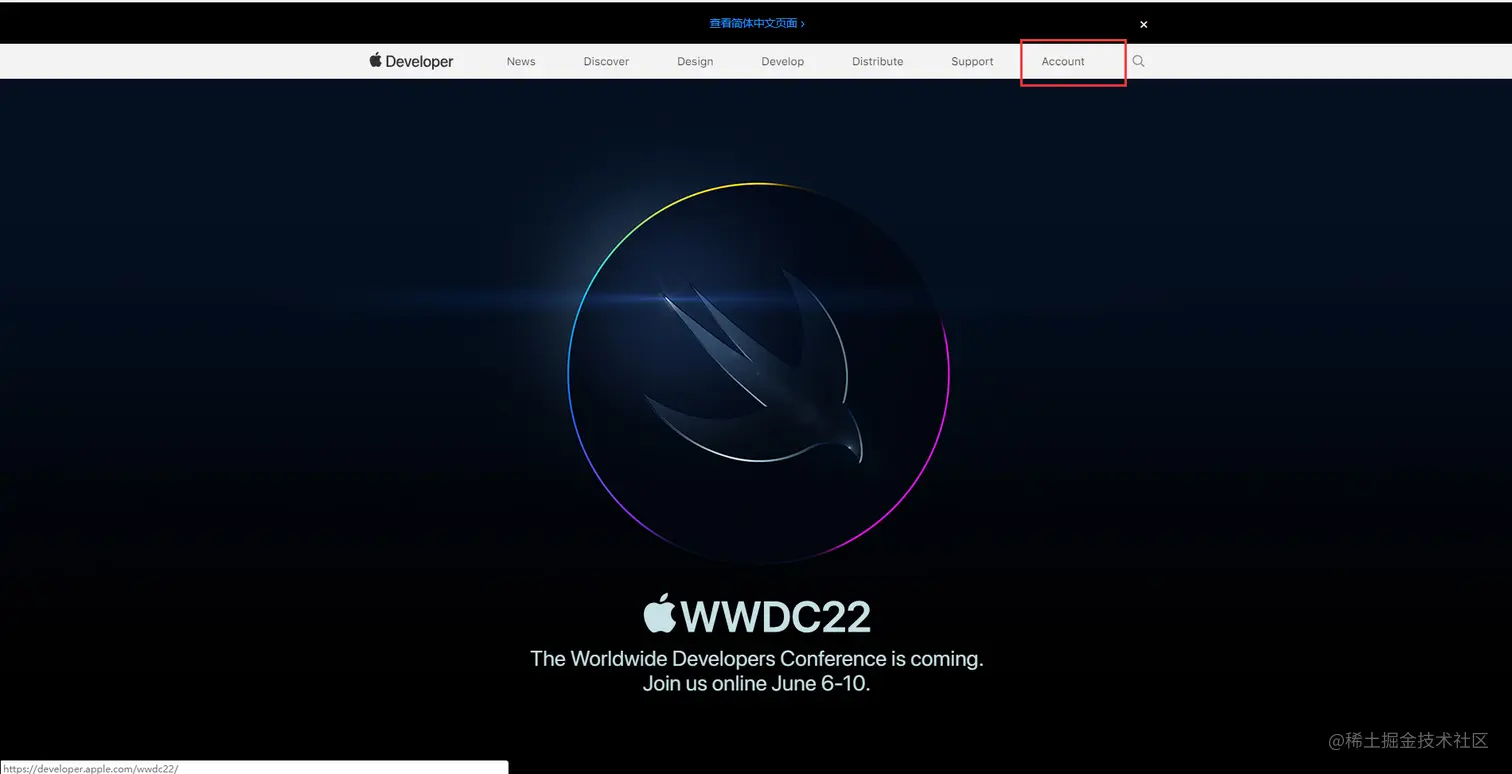Go to the Account page
Screen dimensions: 1512x774
(1063, 61)
